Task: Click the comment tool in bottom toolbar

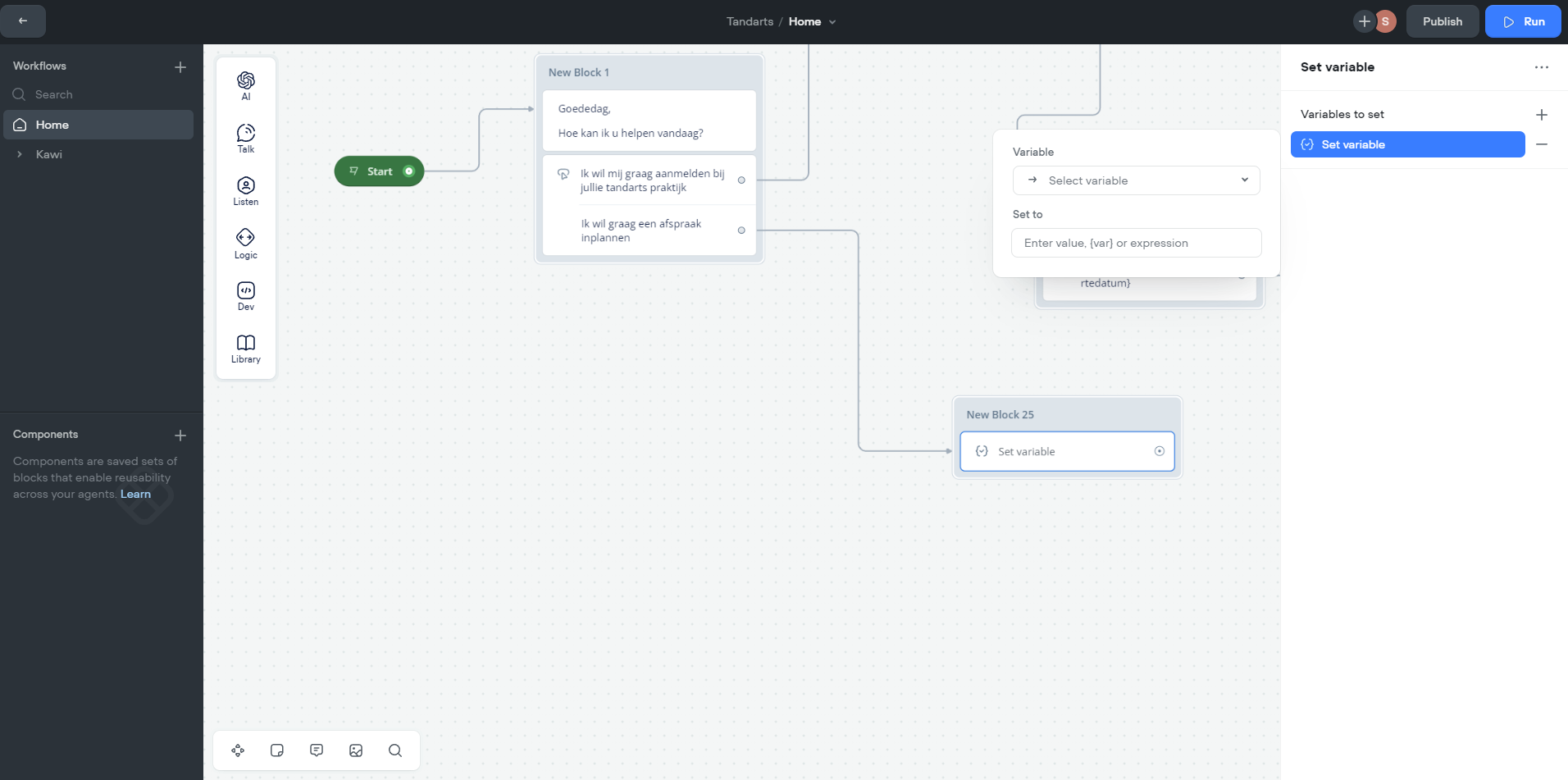Action: click(x=317, y=750)
